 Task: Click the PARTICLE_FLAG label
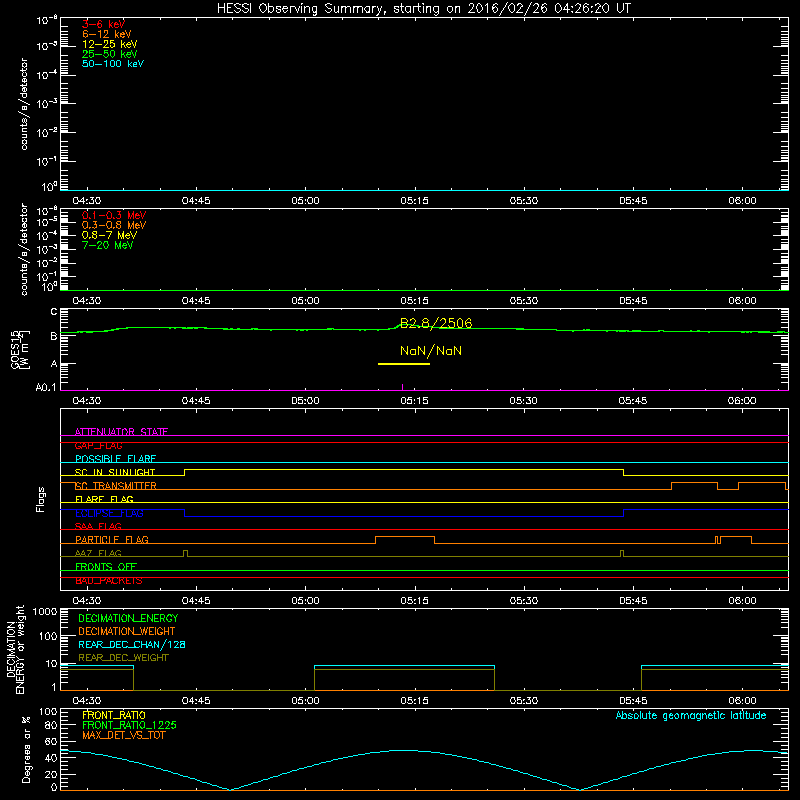(112, 539)
